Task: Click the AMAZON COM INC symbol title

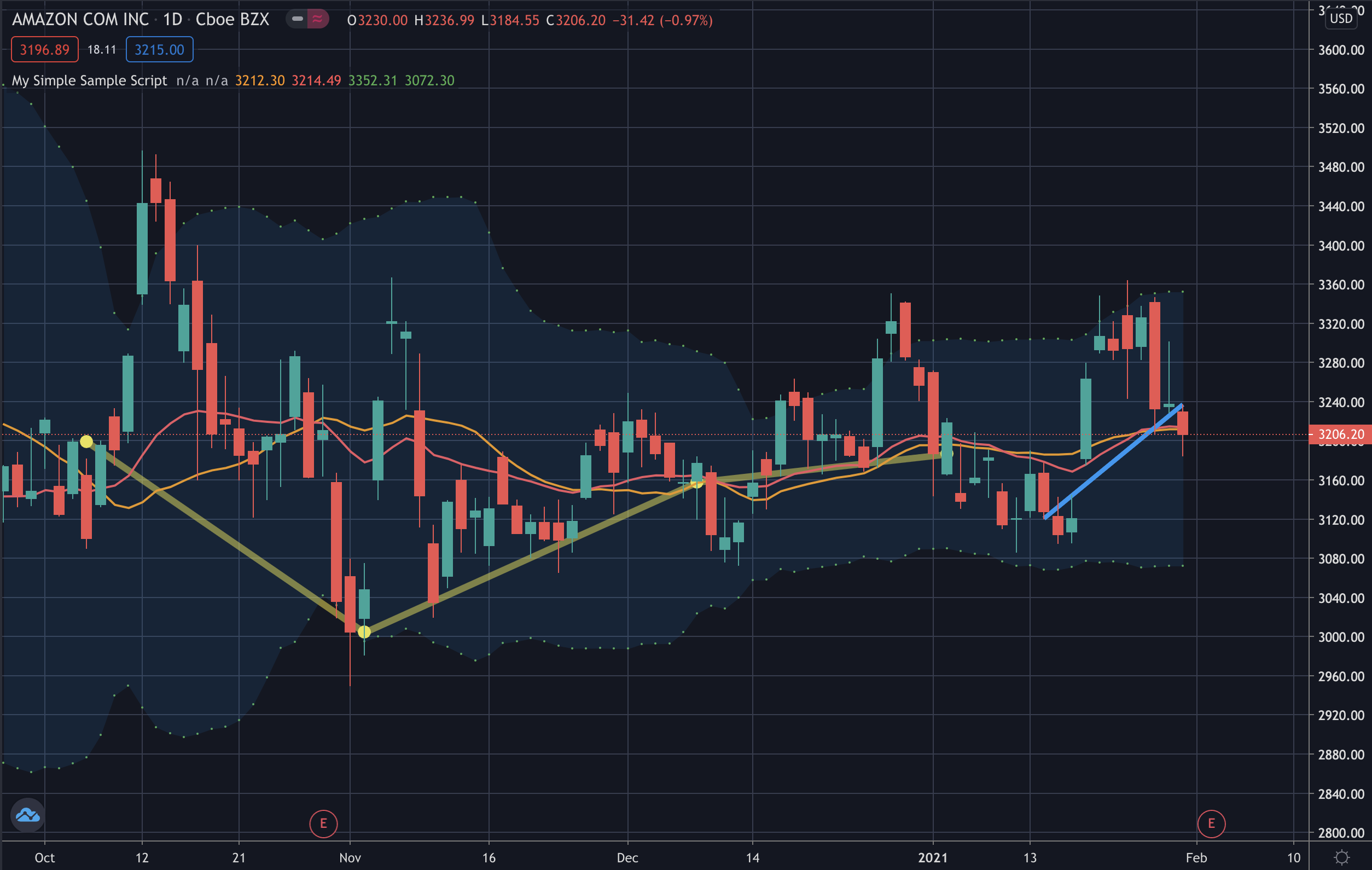Action: pyautogui.click(x=80, y=19)
